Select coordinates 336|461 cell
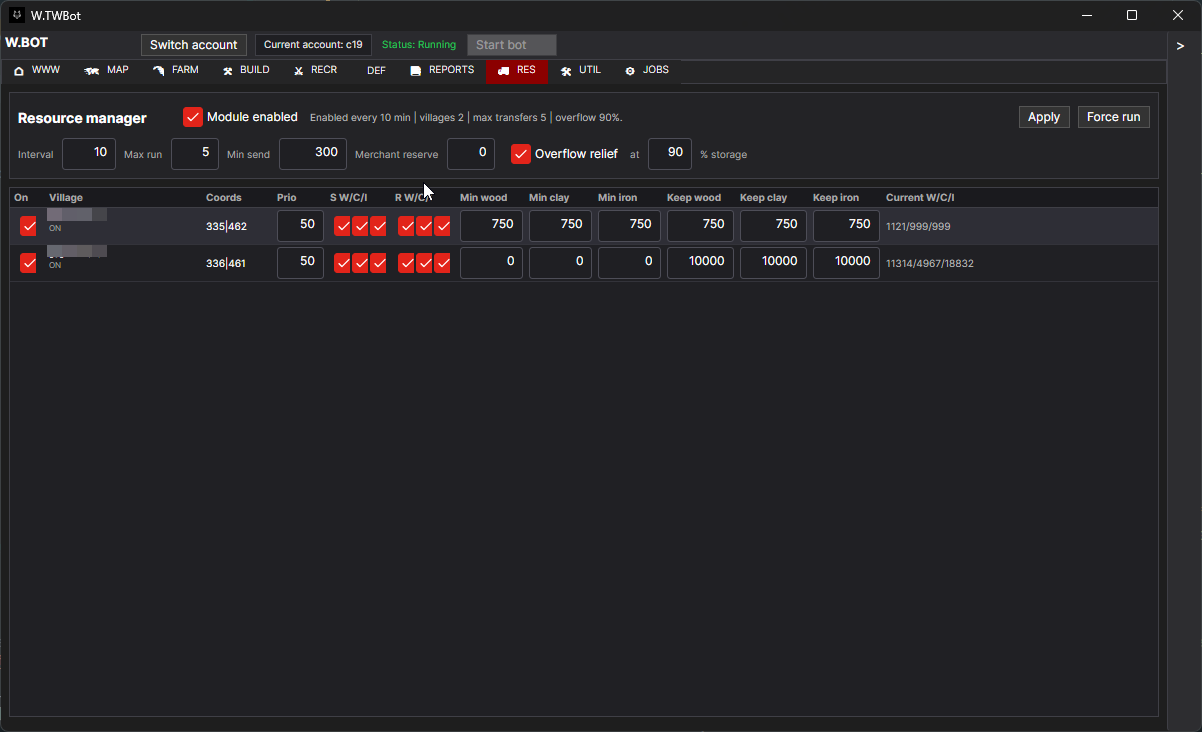 [x=226, y=264]
